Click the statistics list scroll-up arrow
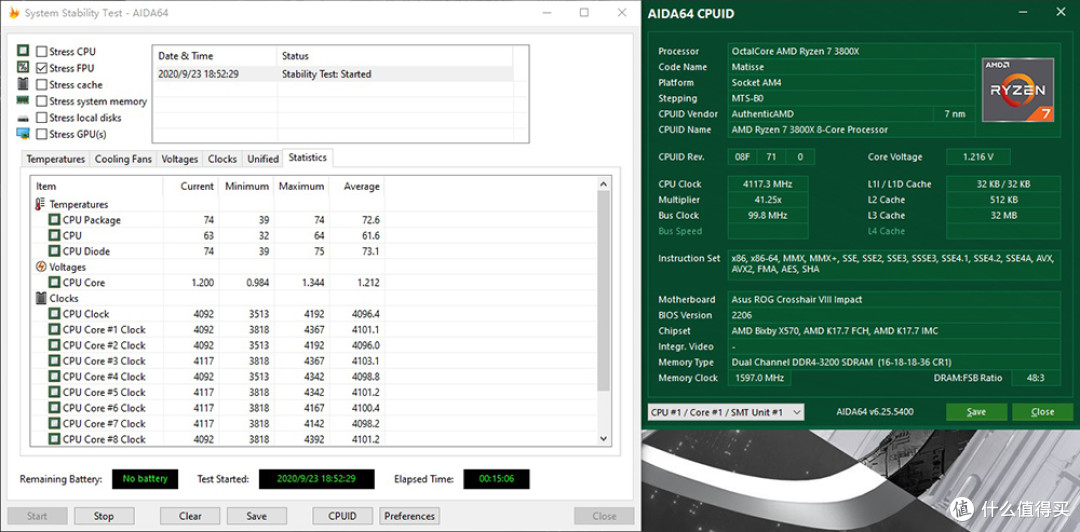This screenshot has height=532, width=1080. 603,184
